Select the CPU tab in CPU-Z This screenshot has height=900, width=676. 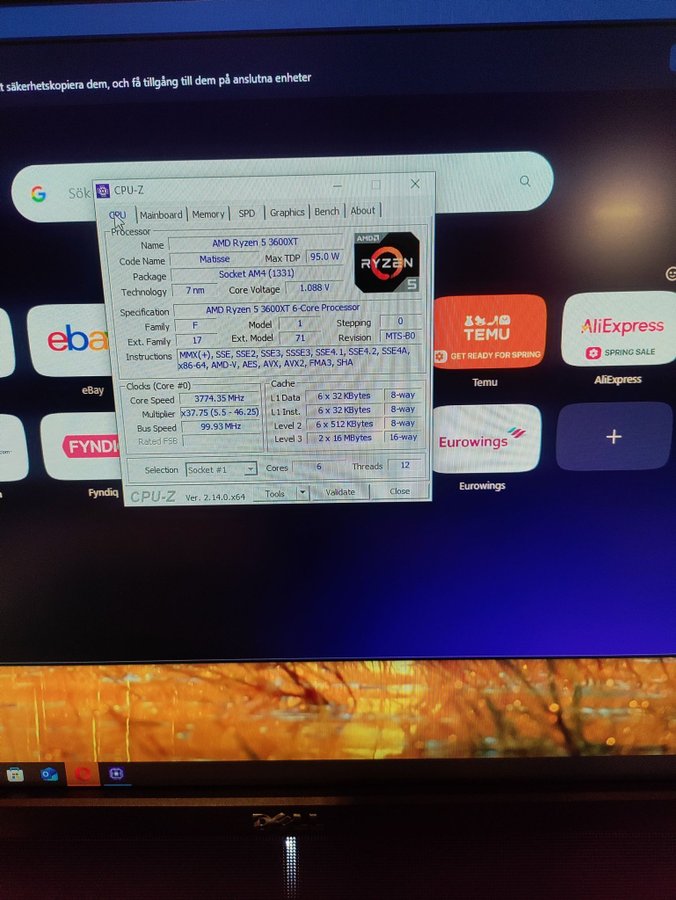(118, 215)
